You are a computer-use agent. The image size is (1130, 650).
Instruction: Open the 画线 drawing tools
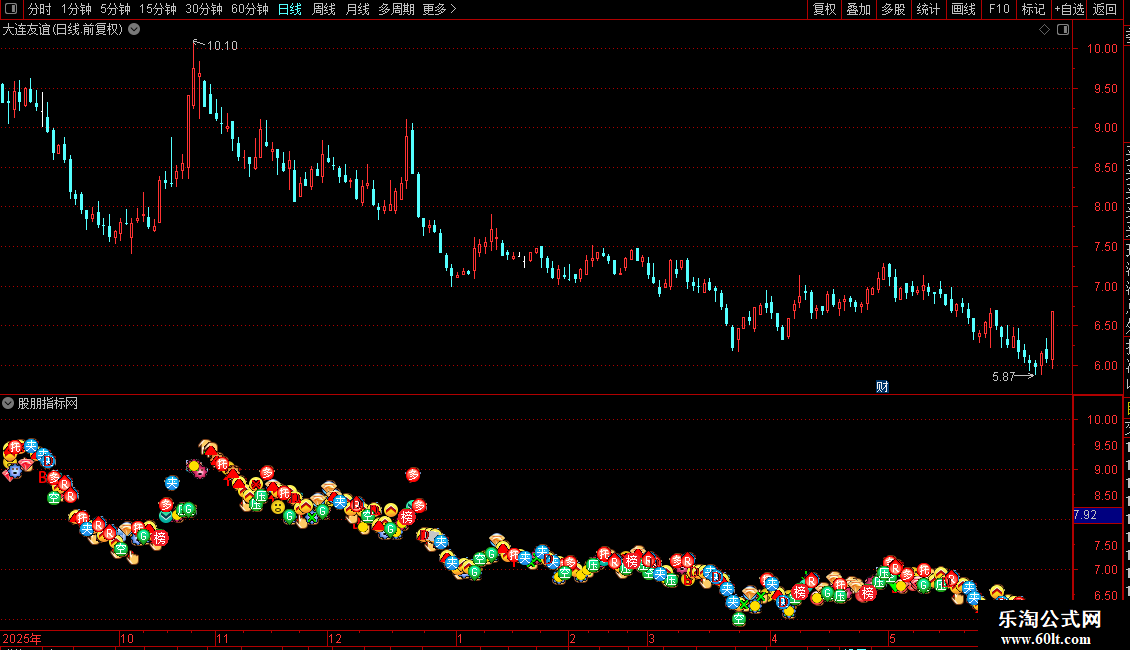pyautogui.click(x=964, y=9)
